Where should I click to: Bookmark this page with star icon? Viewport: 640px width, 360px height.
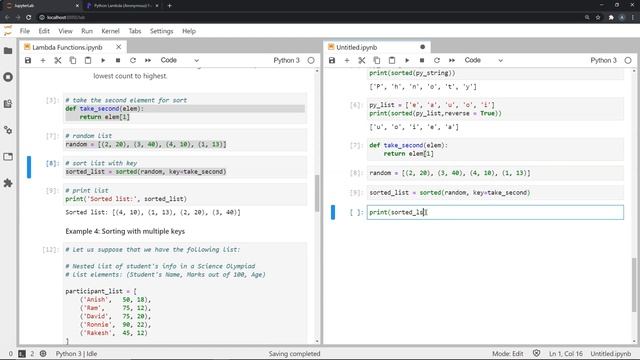[598, 18]
